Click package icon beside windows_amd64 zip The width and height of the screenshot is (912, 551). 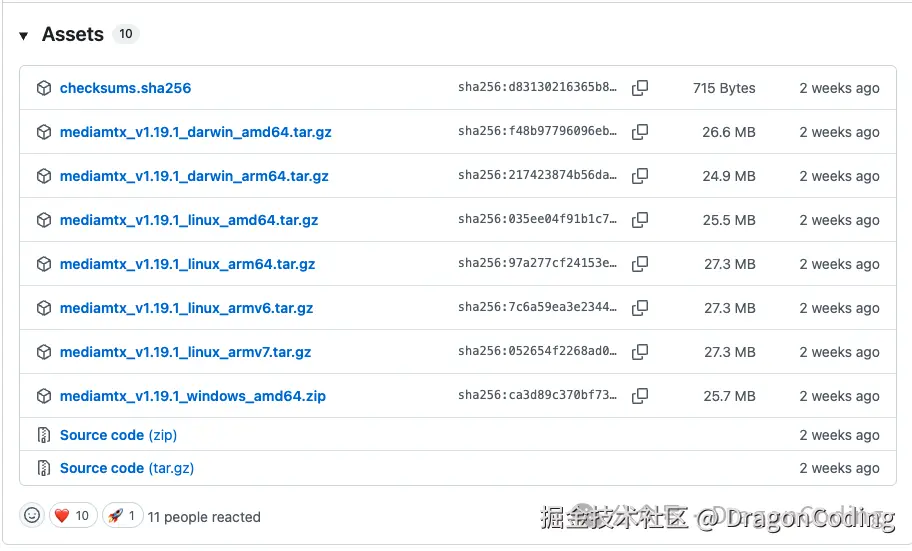[44, 396]
